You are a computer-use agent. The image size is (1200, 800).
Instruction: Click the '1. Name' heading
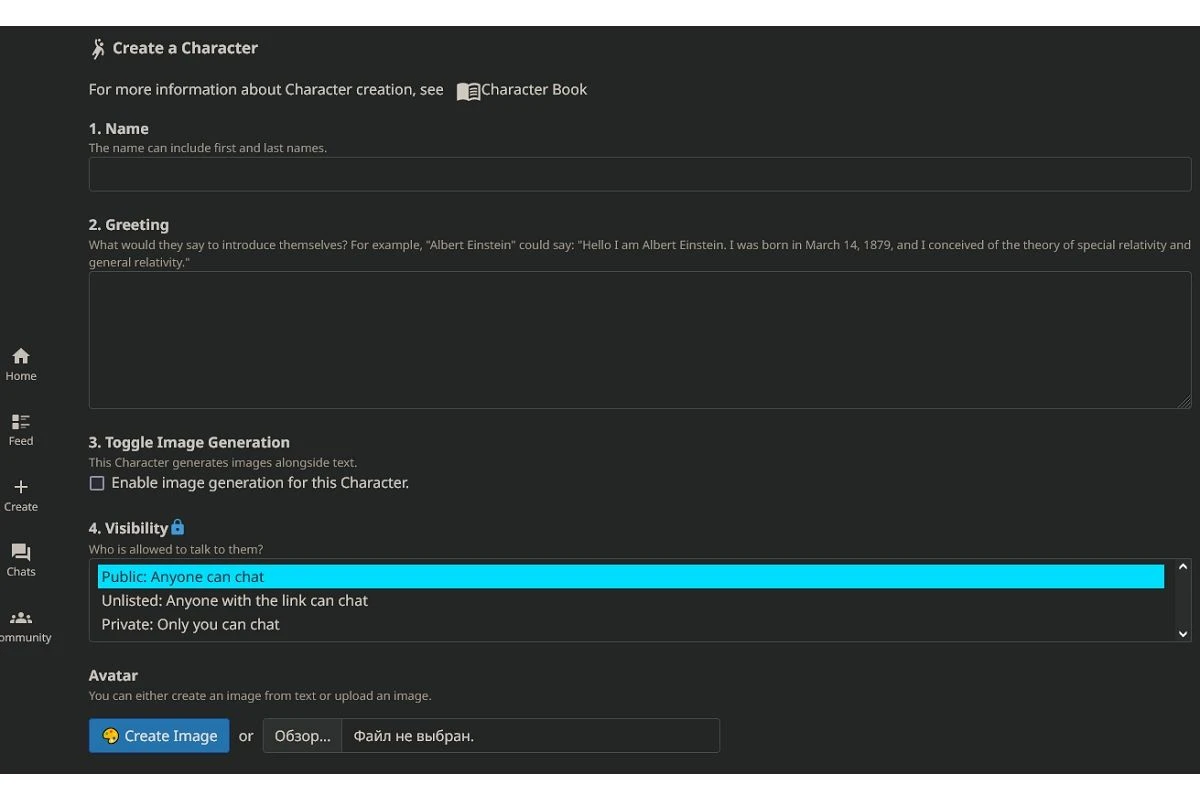click(119, 129)
